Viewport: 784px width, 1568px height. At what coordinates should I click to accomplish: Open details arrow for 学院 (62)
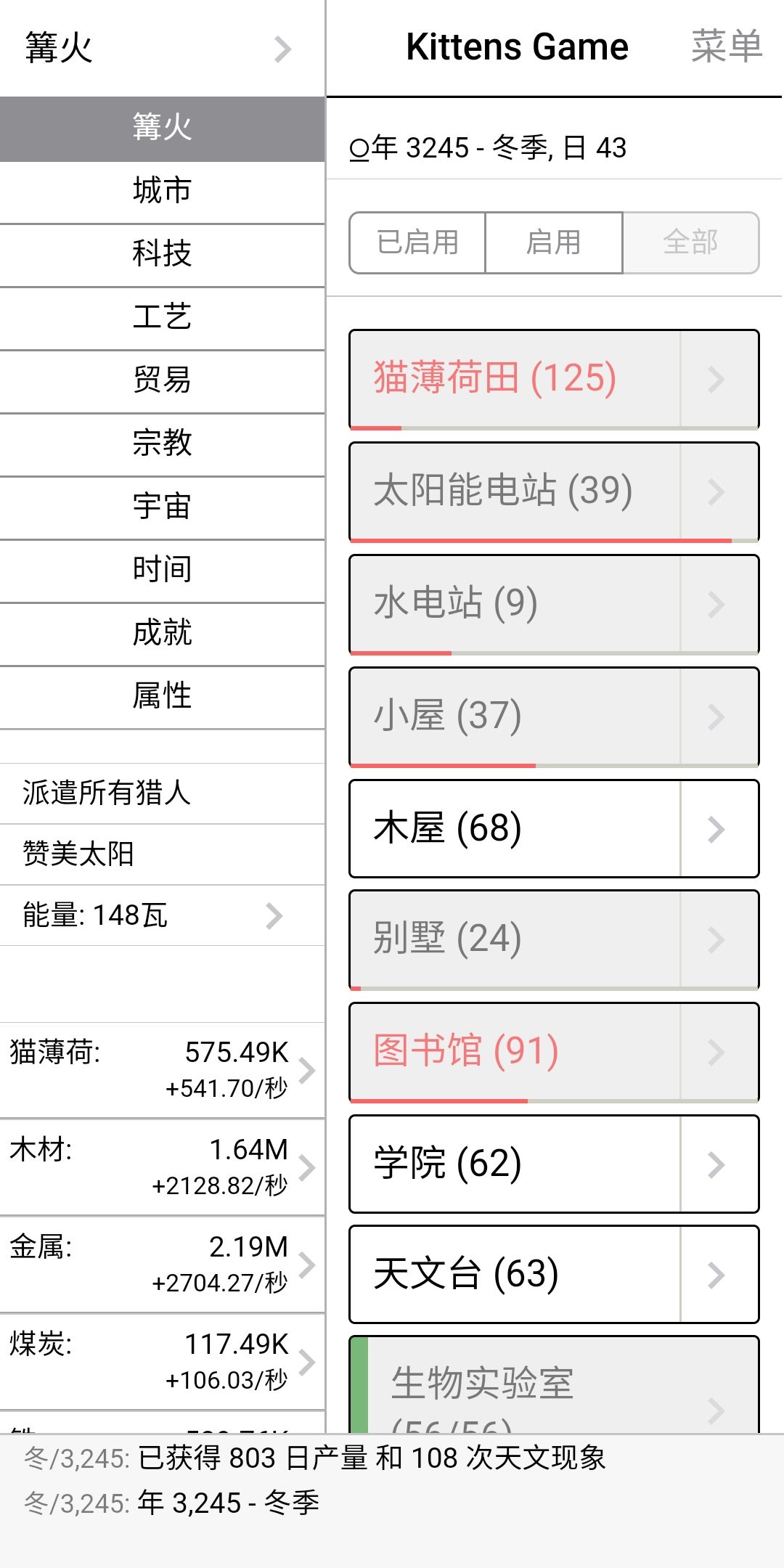tap(717, 1164)
